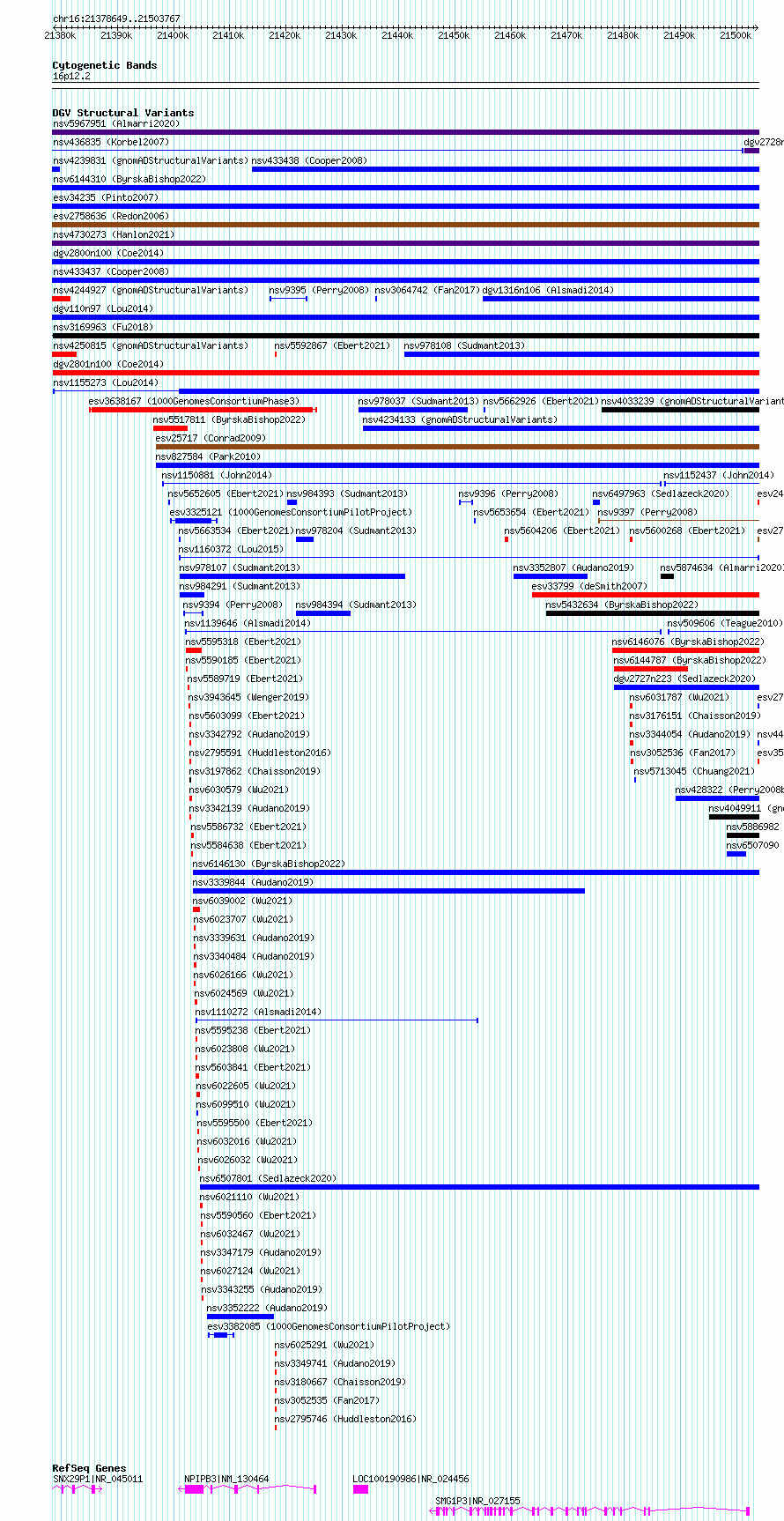This screenshot has height=1521, width=784.
Task: Click nsv2795746 (Huddleston2016) label
Action: 345,1419
